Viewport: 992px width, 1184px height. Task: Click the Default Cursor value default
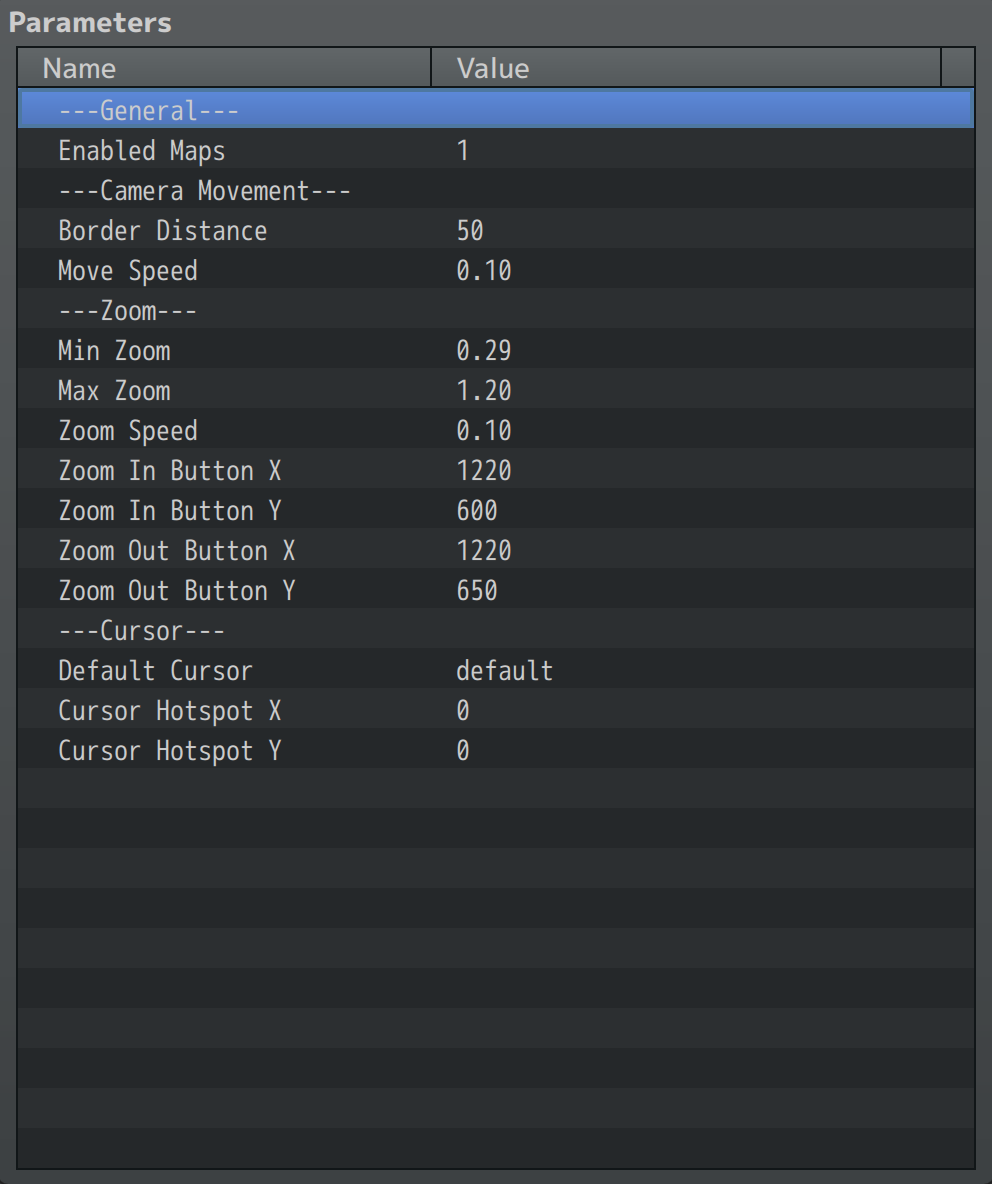tap(504, 671)
